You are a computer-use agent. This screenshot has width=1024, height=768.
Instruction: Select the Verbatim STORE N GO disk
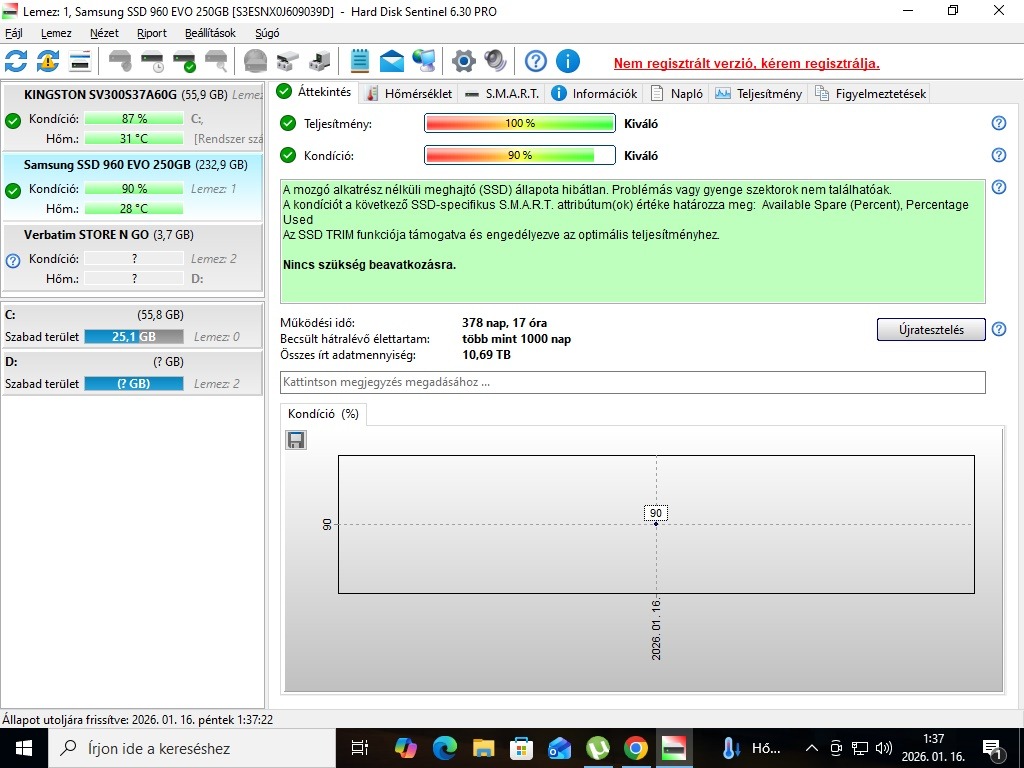[133, 256]
